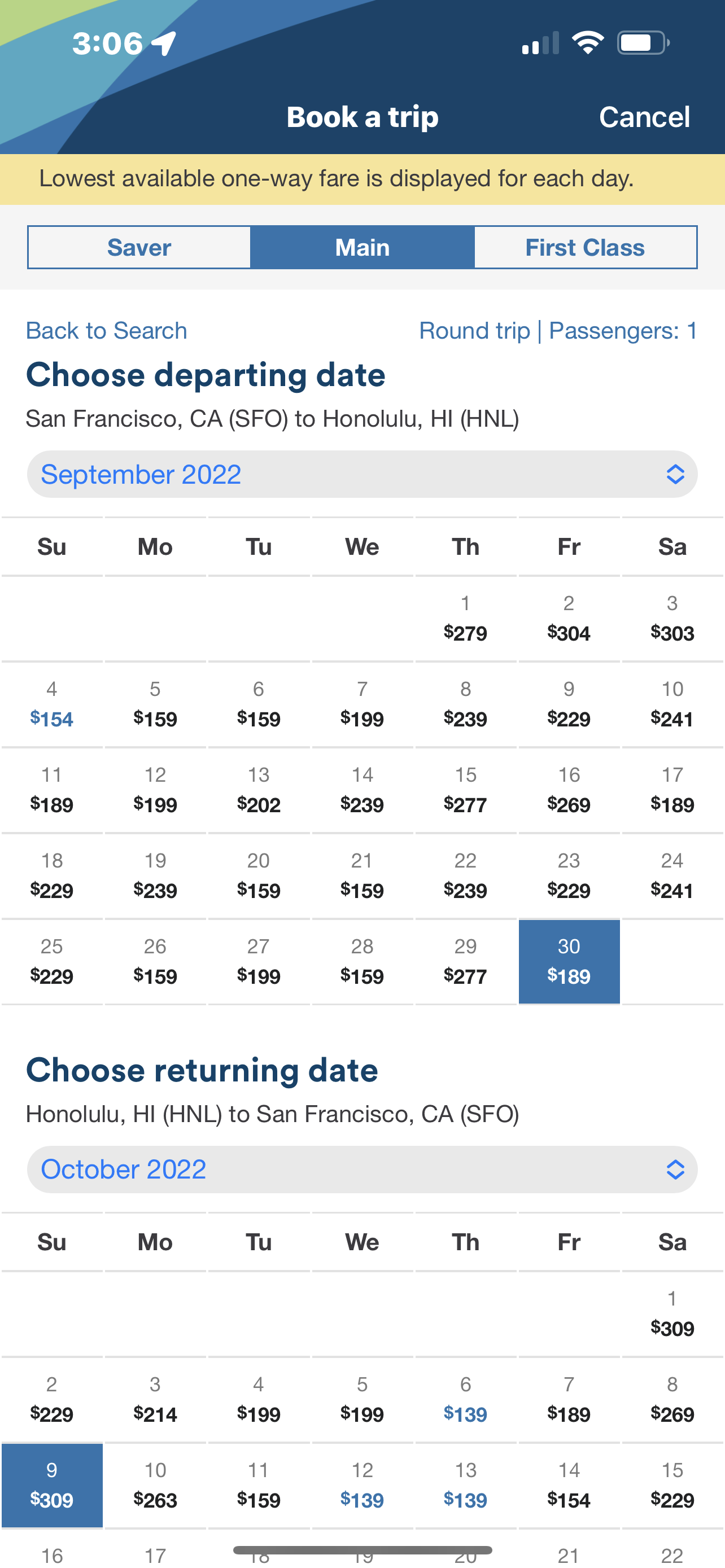This screenshot has height=1568, width=725.
Task: Pick October 12 return for $139
Action: (x=362, y=1485)
